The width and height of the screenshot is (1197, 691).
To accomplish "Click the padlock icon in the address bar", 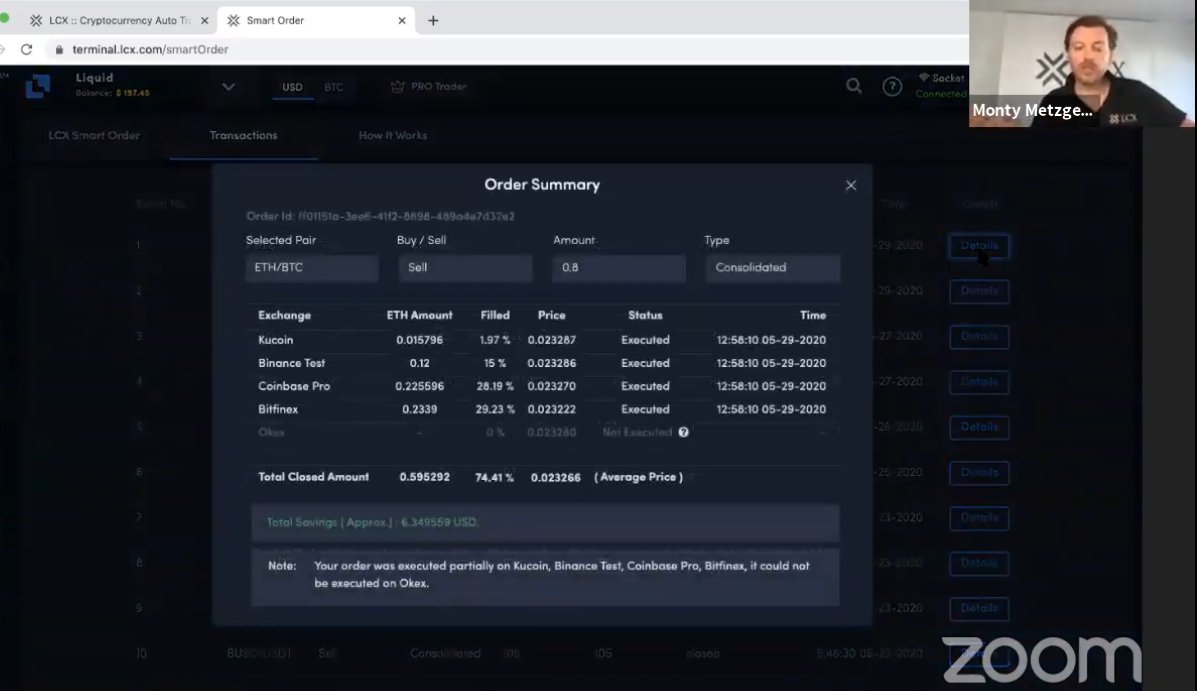I will point(61,47).
